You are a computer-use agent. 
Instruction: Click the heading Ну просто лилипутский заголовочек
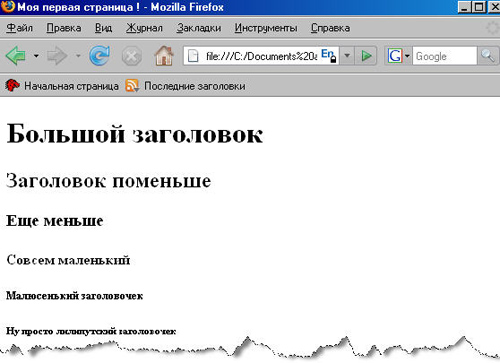tap(91, 331)
